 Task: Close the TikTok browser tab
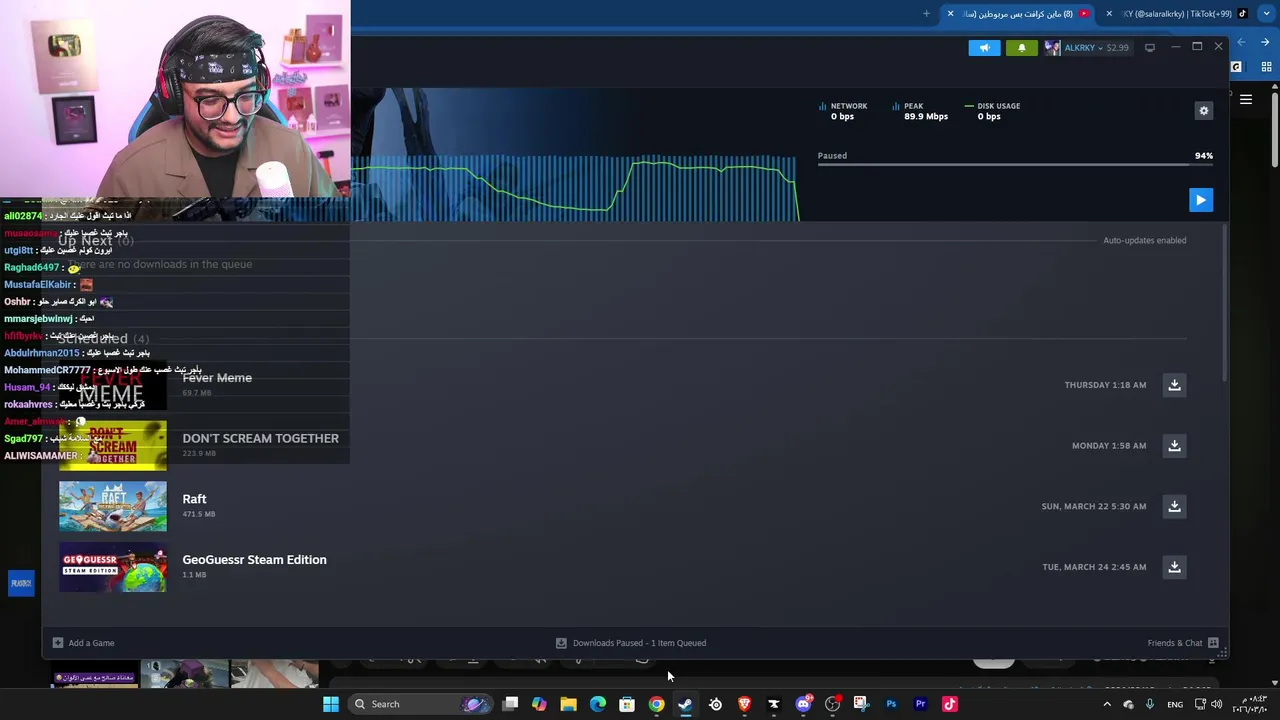click(1108, 14)
